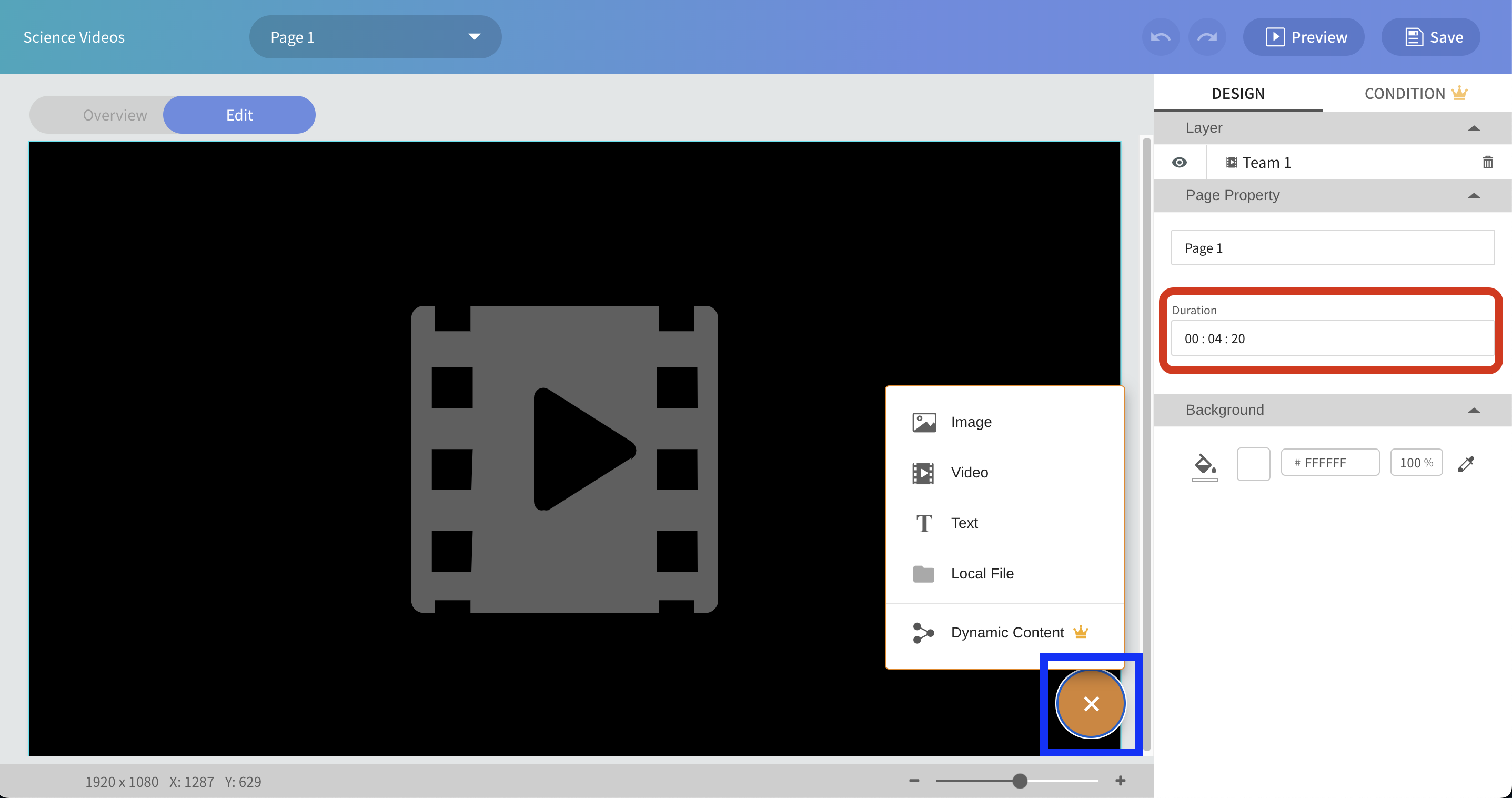Pick a color with the eyedropper icon

[1466, 463]
